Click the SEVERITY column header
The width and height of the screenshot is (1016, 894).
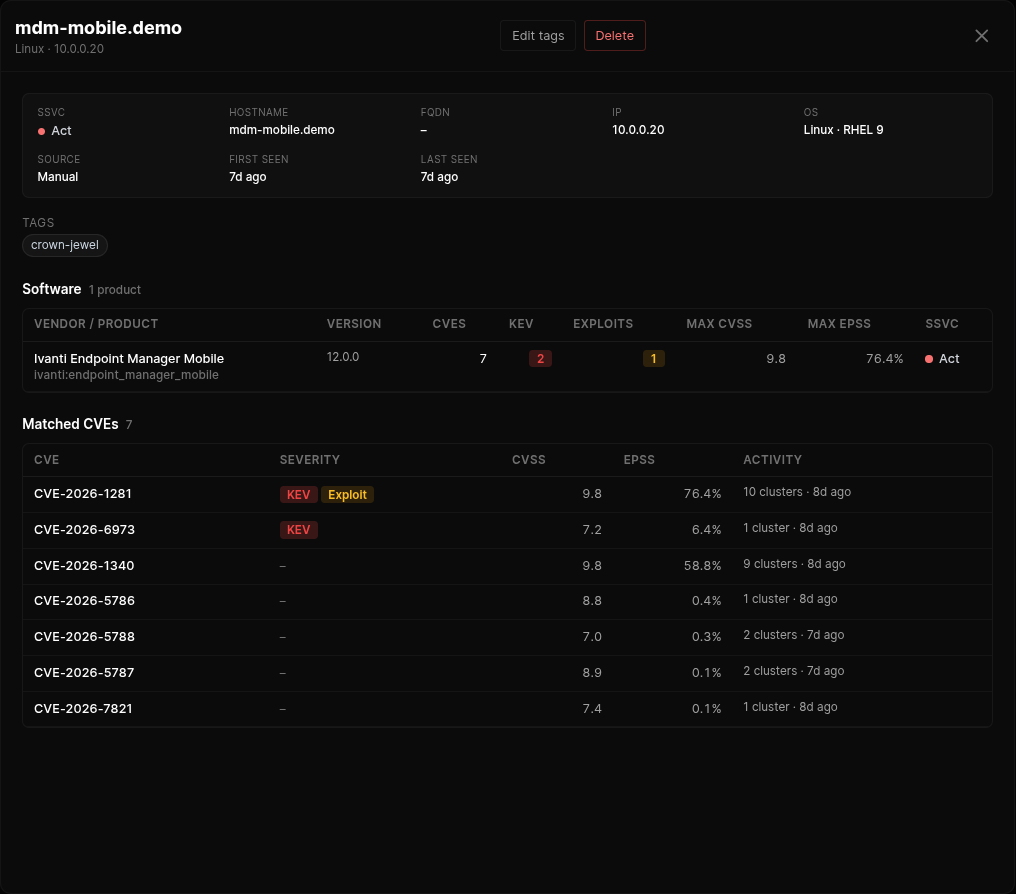tap(310, 460)
